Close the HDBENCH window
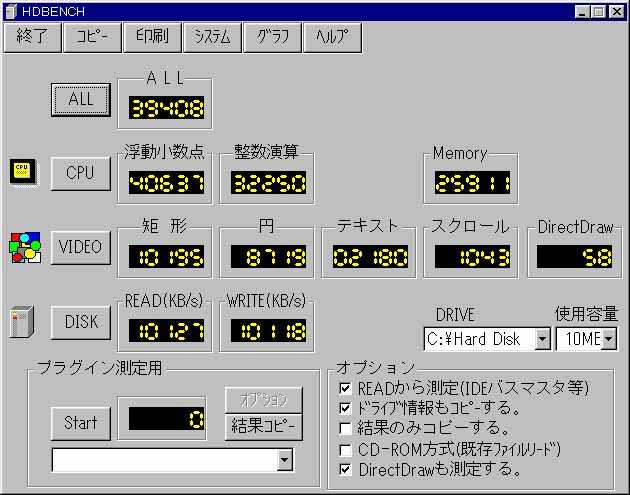Viewport: 630px width, 495px height. click(617, 12)
